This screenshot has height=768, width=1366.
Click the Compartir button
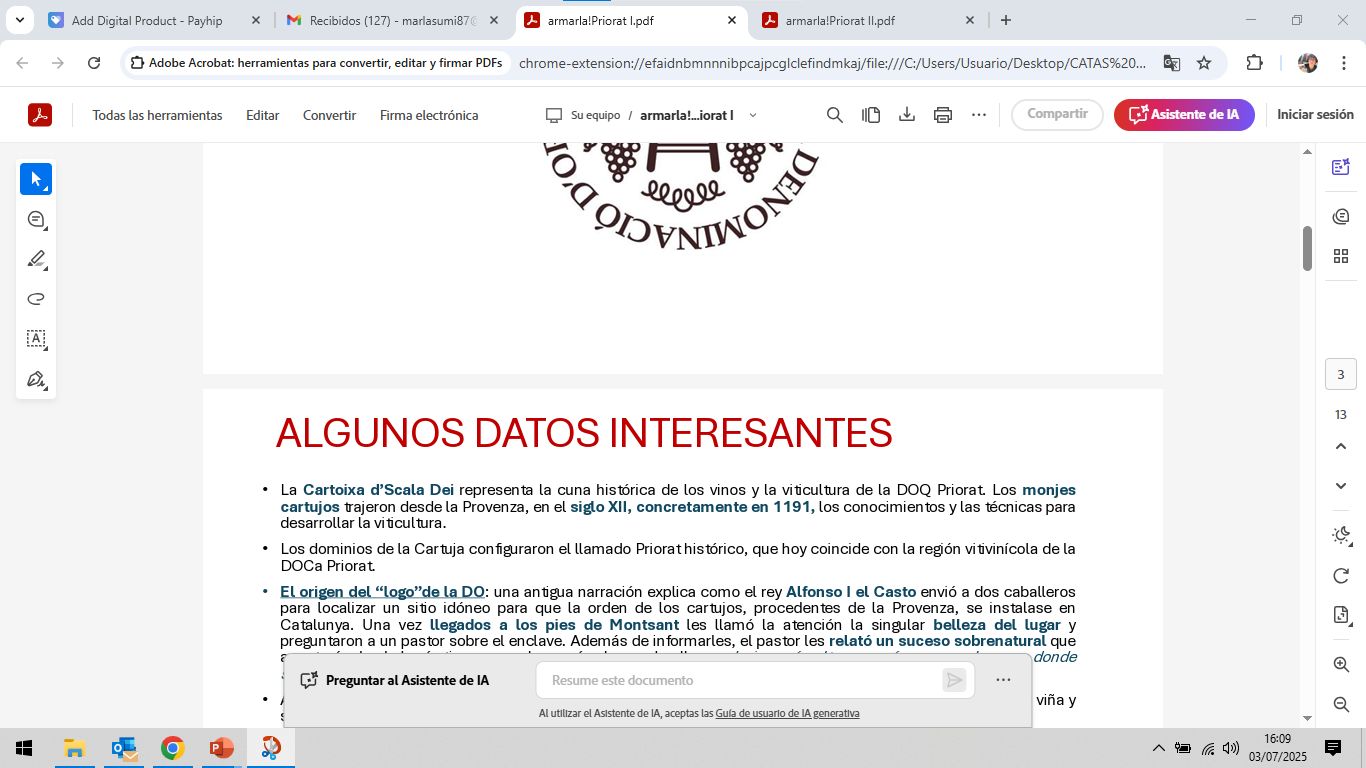coord(1057,114)
